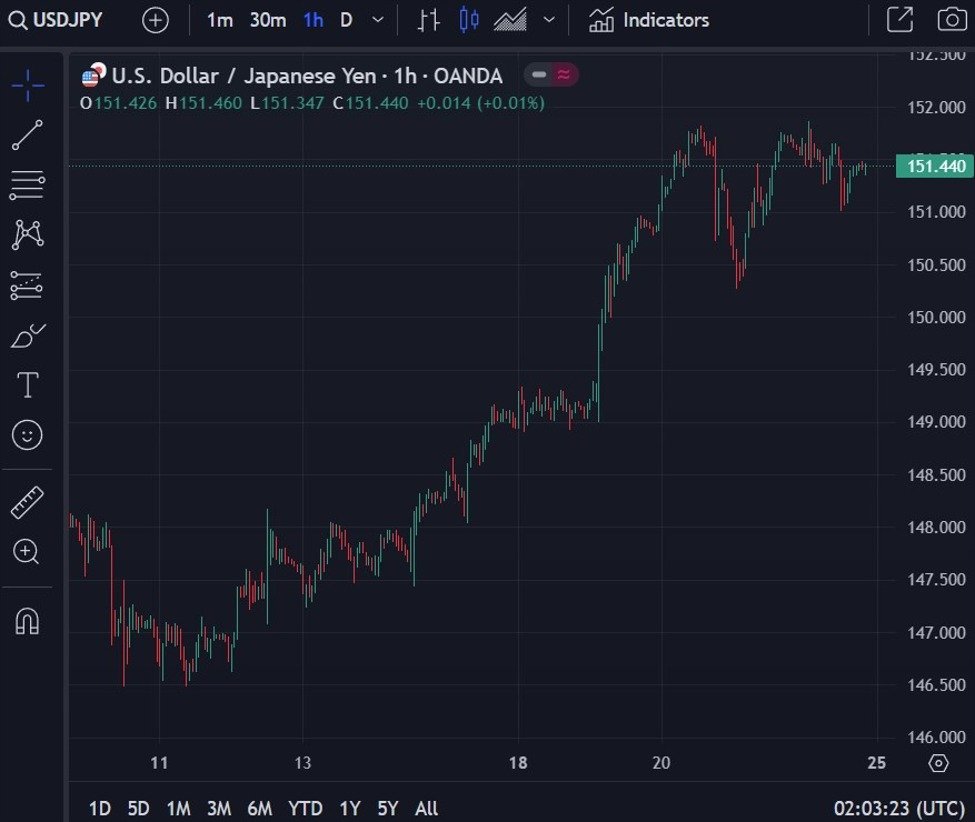This screenshot has width=975, height=822.
Task: Toggle the market status pill beside OANDA
Action: (551, 75)
